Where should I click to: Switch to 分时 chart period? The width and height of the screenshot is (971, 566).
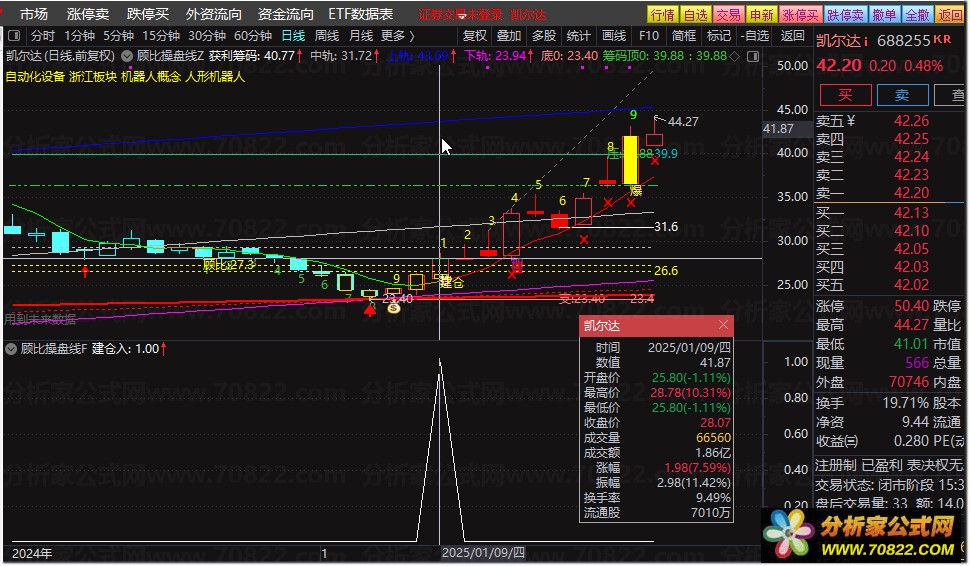(43, 36)
